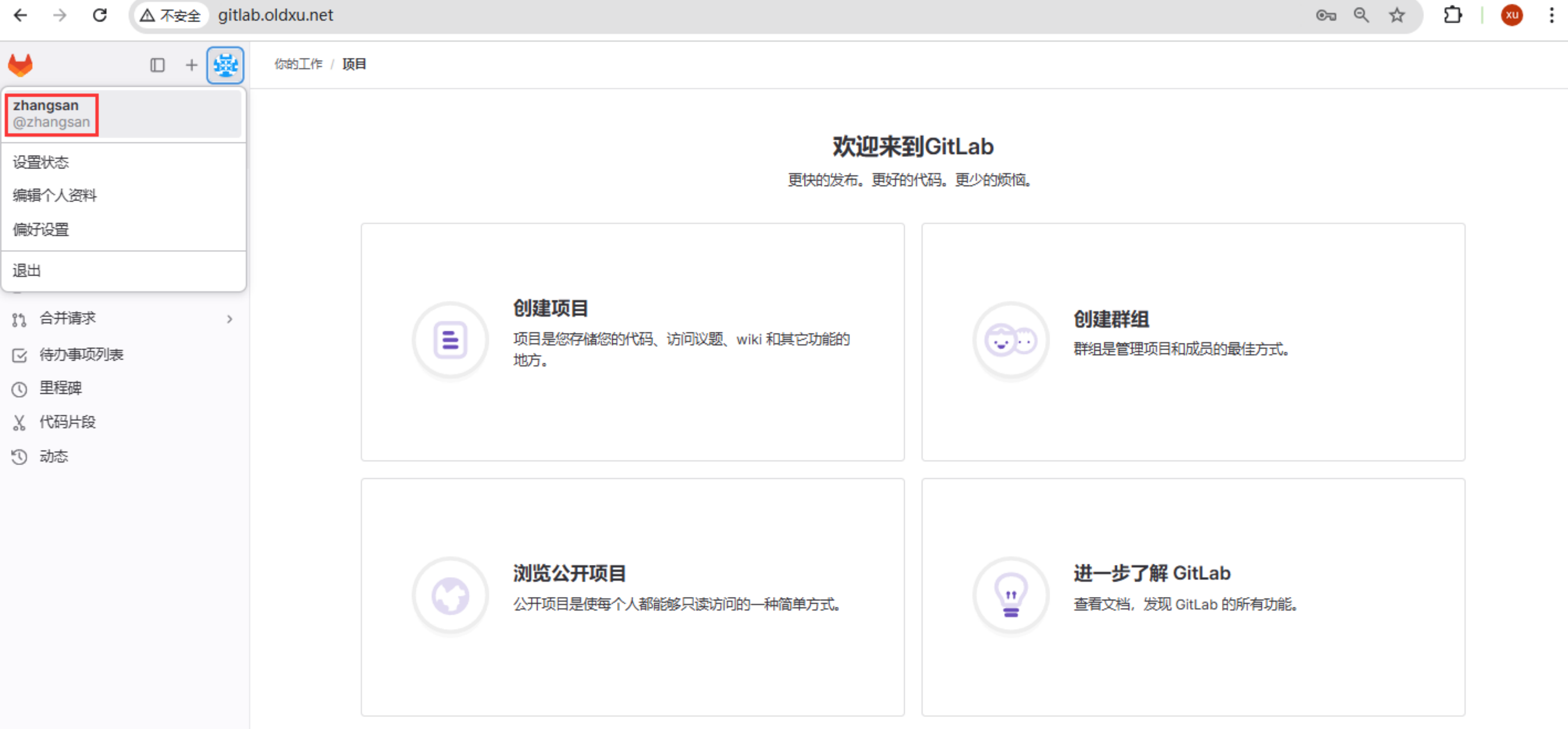Expand the 合并请求 chevron arrow
The image size is (1568, 729).
[x=229, y=319]
